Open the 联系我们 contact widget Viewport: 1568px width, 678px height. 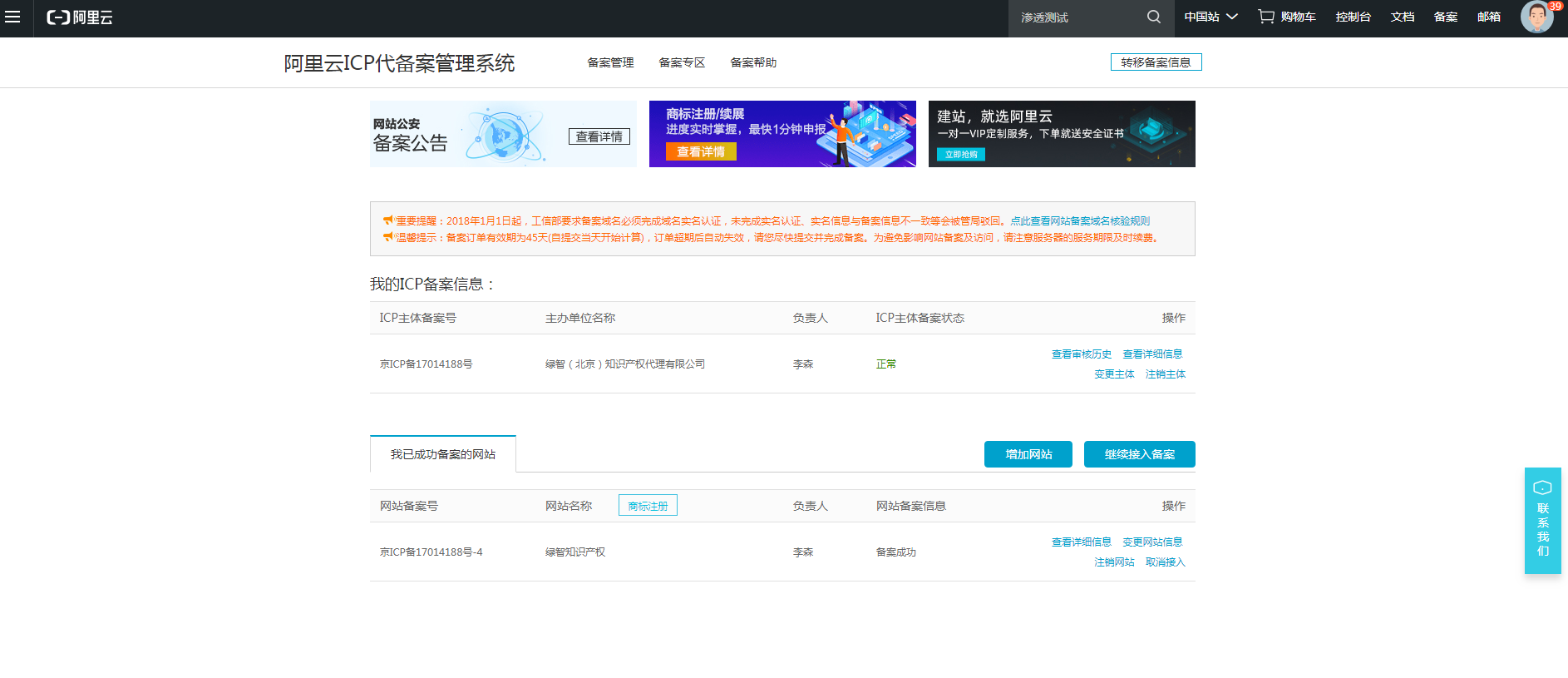point(1542,521)
